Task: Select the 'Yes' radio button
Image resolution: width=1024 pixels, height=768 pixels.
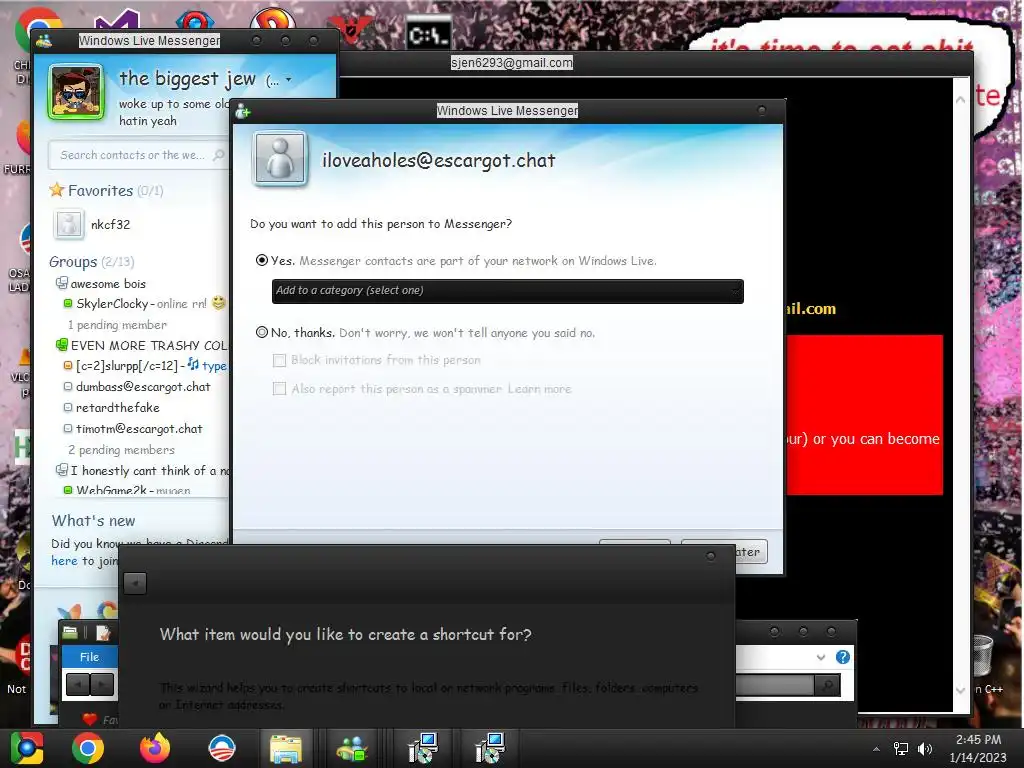Action: click(x=262, y=261)
